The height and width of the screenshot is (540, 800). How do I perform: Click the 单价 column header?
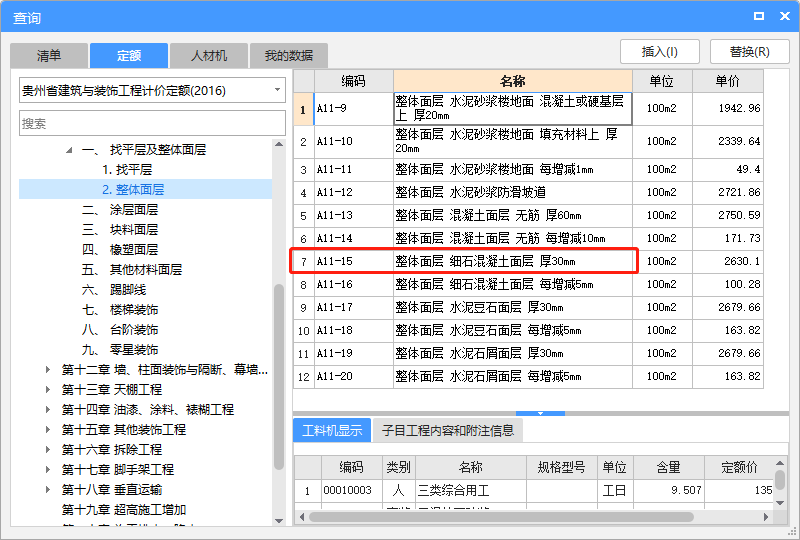728,81
